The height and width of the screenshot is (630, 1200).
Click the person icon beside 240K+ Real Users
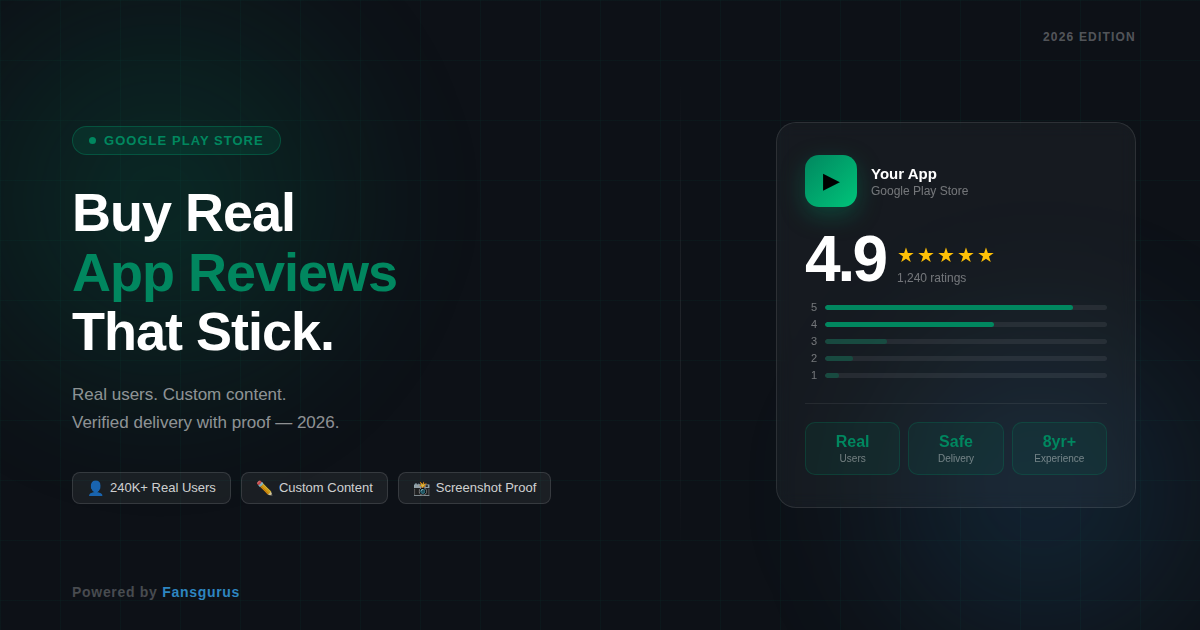(95, 488)
